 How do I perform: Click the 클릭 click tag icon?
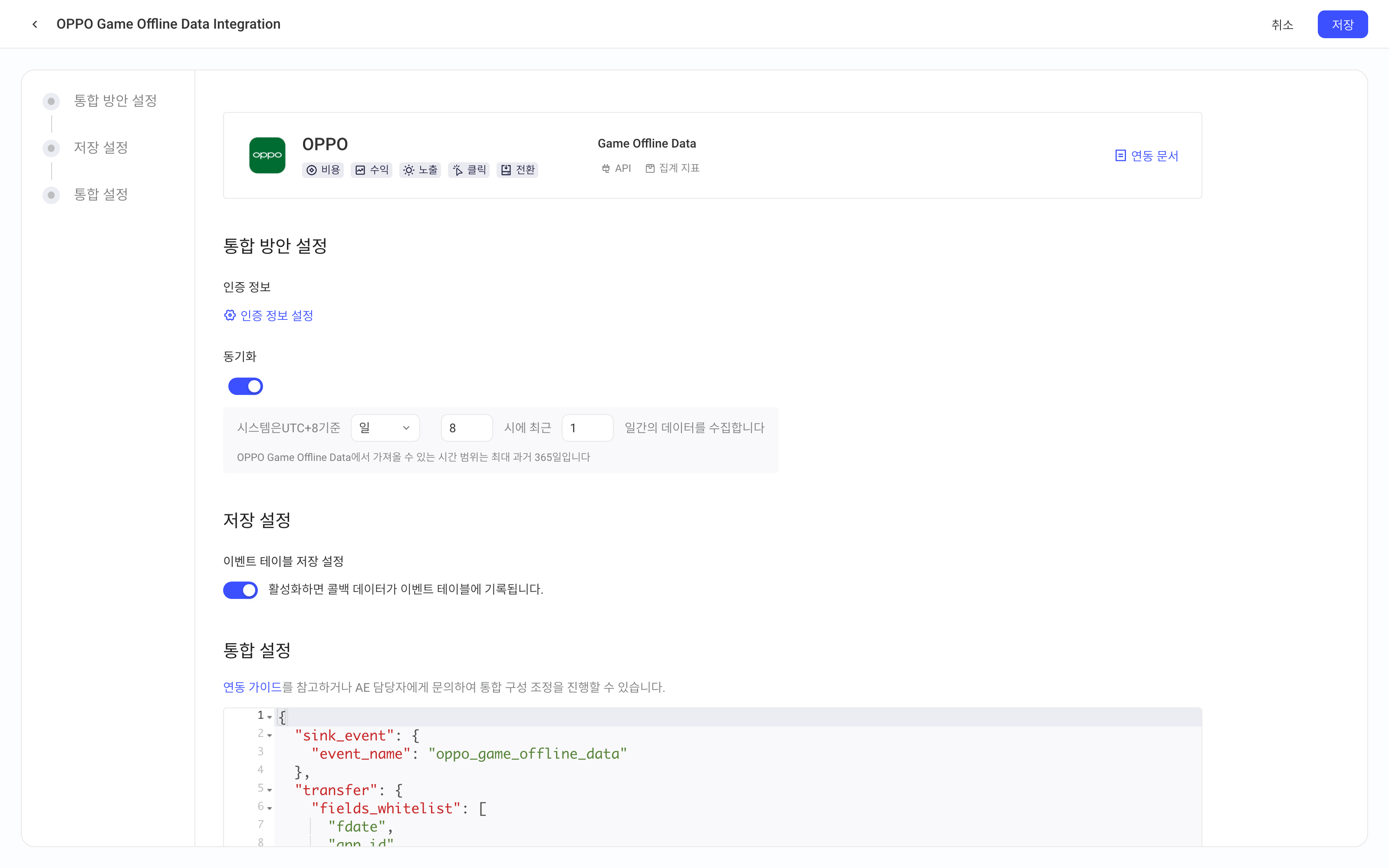[x=458, y=170]
